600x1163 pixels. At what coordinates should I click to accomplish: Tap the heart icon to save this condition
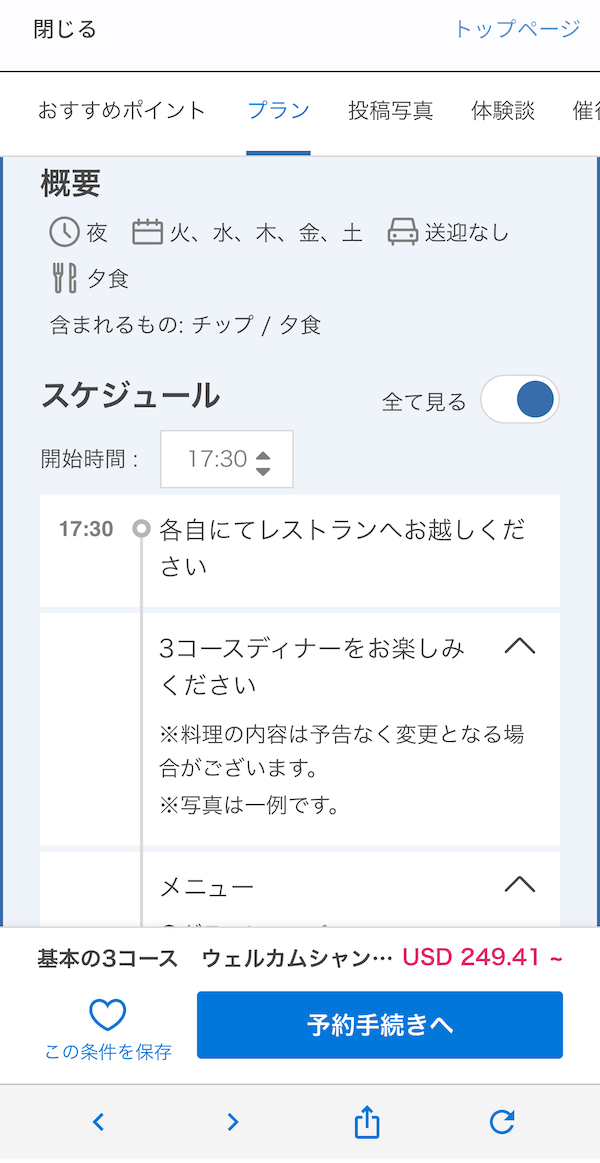[x=108, y=1014]
